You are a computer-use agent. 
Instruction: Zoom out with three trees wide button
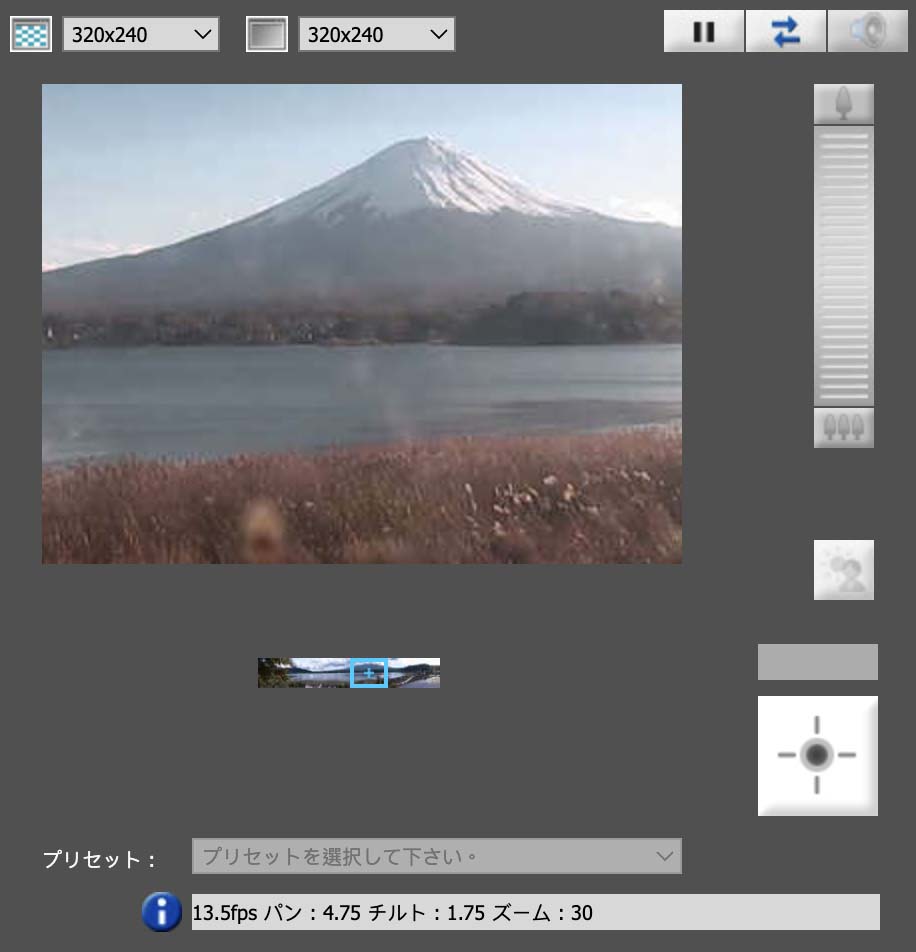[x=844, y=428]
